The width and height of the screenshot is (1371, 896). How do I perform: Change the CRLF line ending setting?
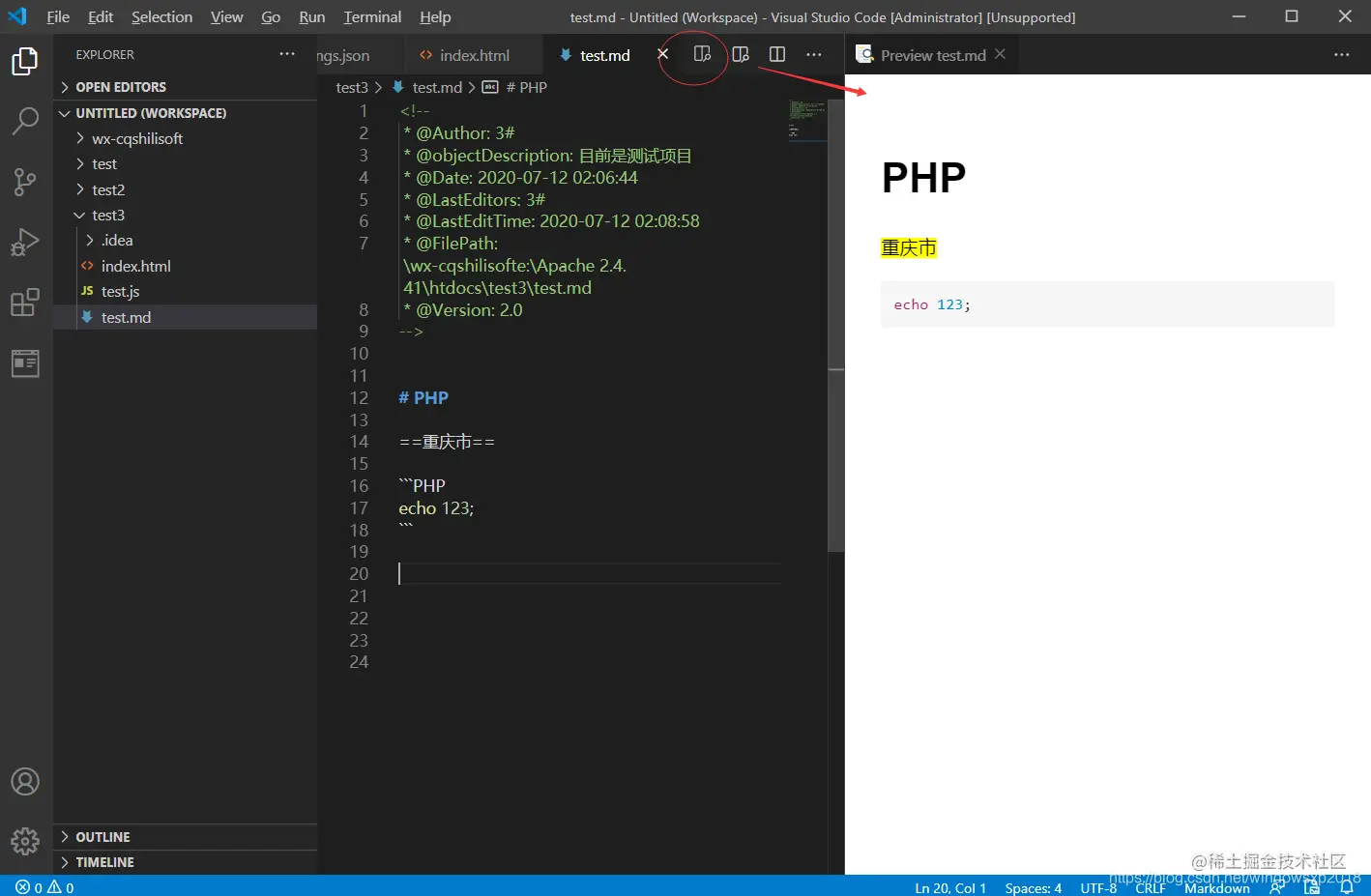(1151, 887)
